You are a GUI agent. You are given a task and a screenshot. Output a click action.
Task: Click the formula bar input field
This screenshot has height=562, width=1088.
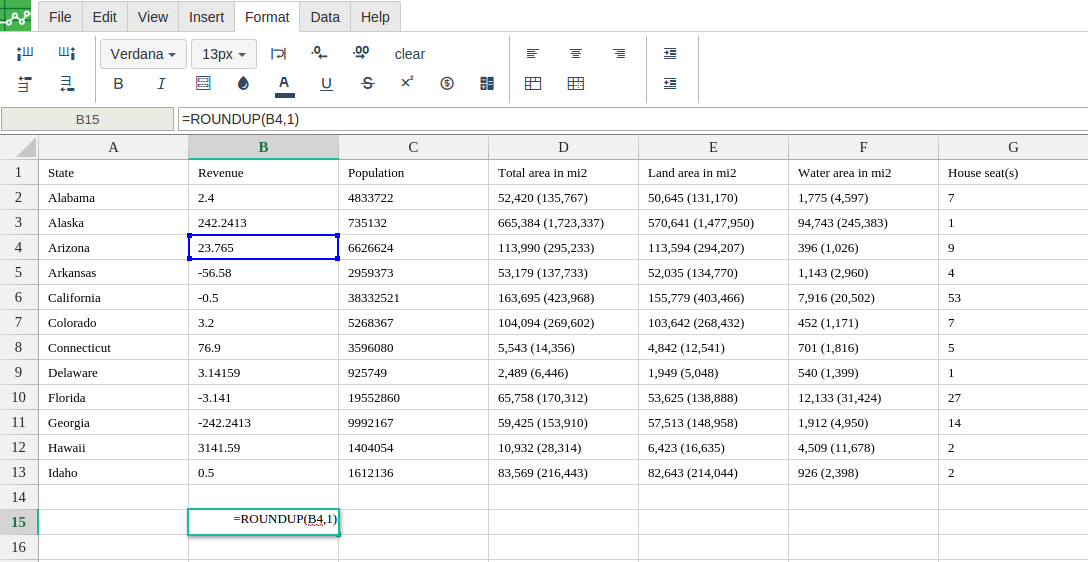[x=630, y=119]
